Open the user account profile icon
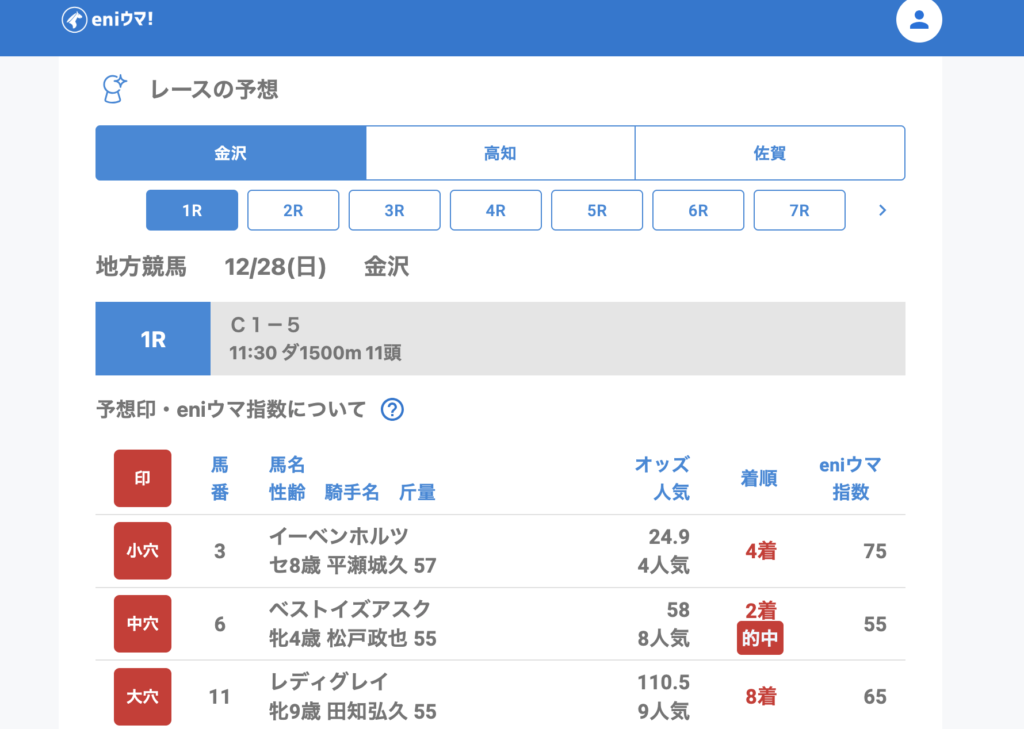This screenshot has height=729, width=1024. point(919,20)
